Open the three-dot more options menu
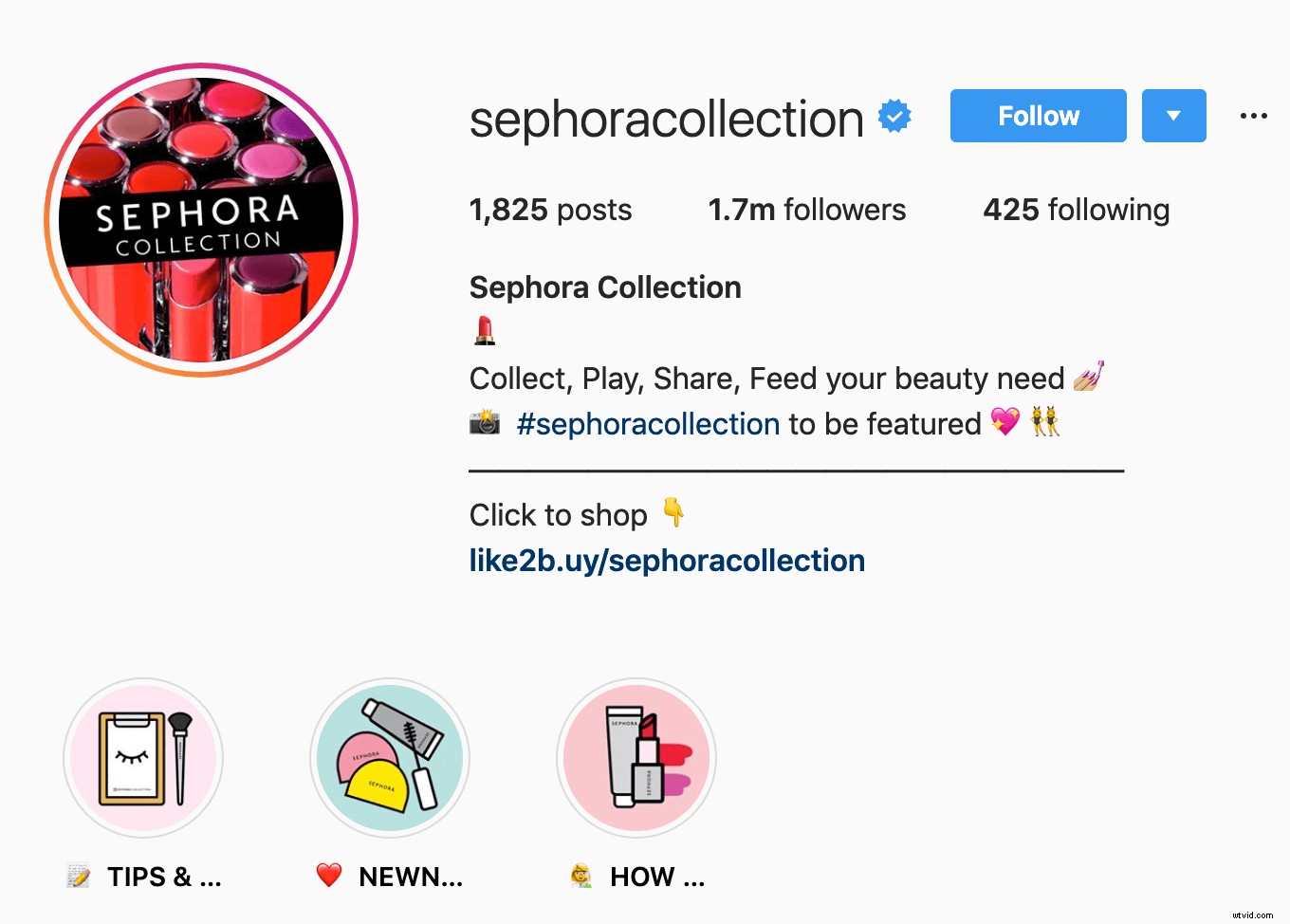 pyautogui.click(x=1253, y=116)
